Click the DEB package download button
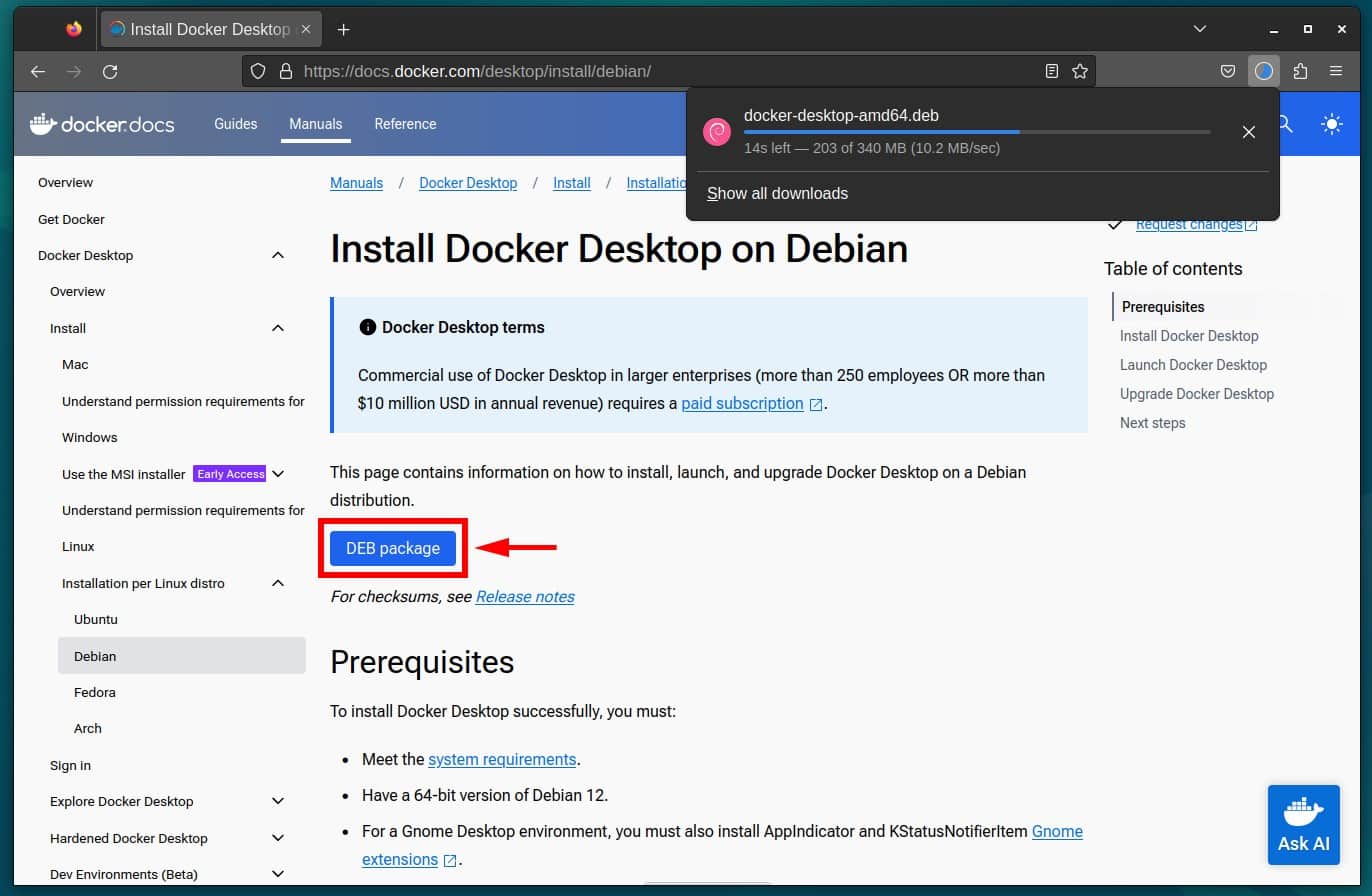Screen dimensions: 1372x896 pyautogui.click(x=392, y=548)
